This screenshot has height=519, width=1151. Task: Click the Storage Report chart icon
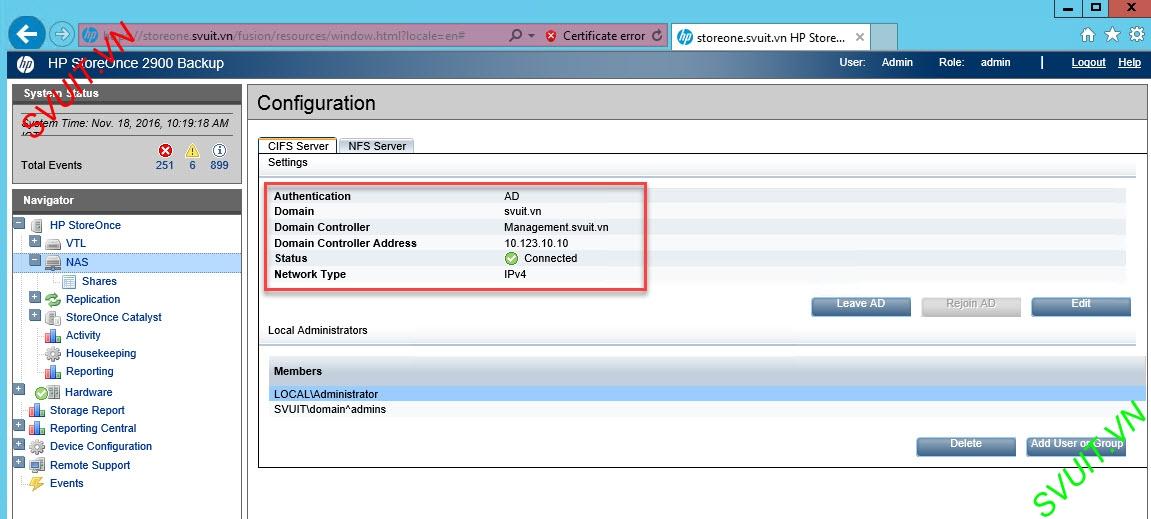37,410
